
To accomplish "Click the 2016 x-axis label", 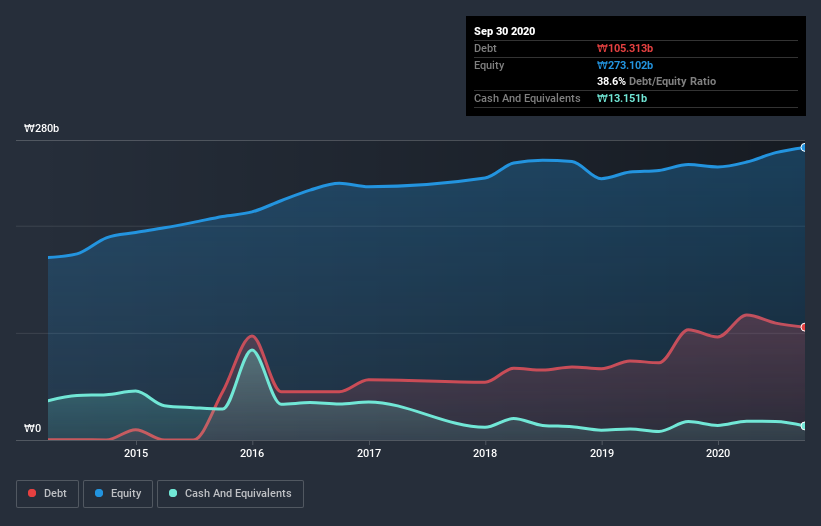I will 252,453.
